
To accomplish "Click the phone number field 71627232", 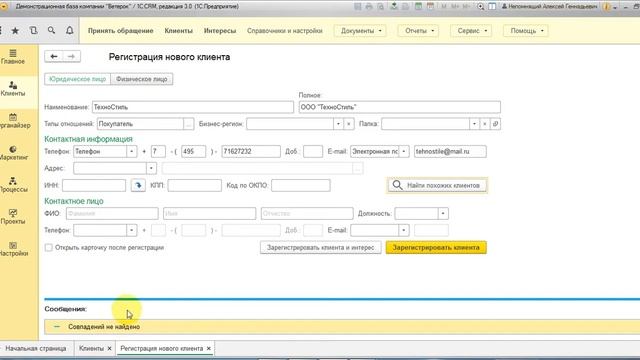I will click(x=251, y=151).
